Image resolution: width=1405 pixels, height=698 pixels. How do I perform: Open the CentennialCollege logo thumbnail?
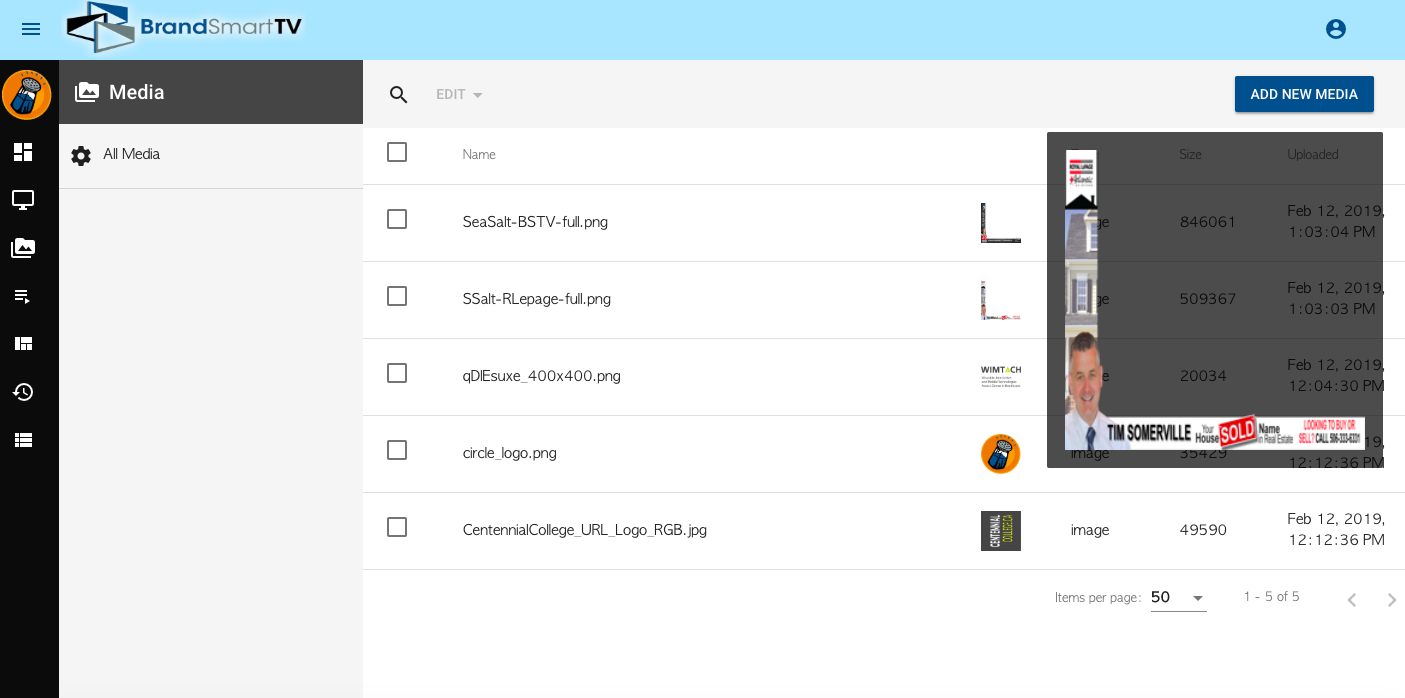pyautogui.click(x=1000, y=531)
